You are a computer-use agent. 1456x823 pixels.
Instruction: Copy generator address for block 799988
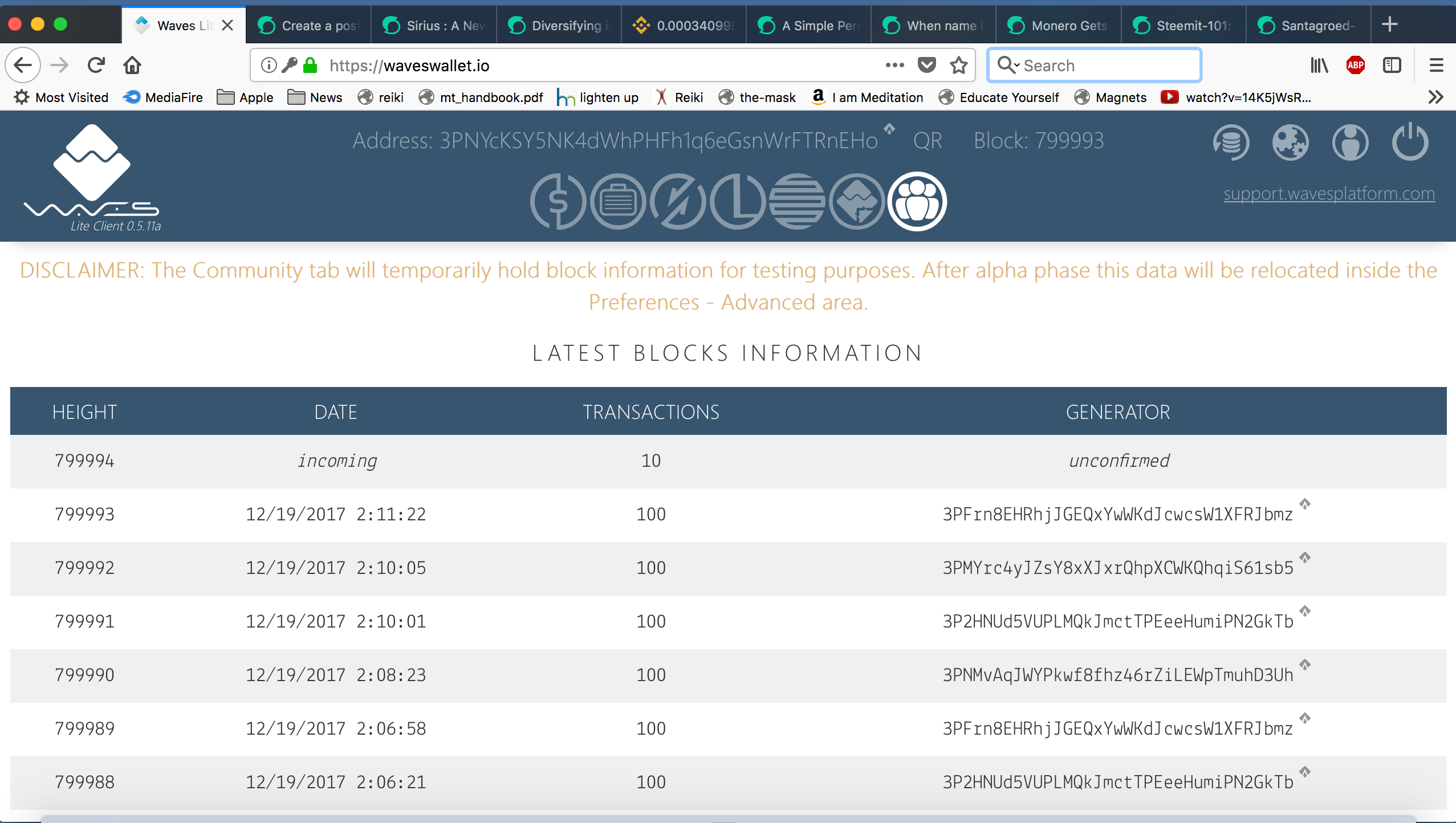[x=1305, y=772]
